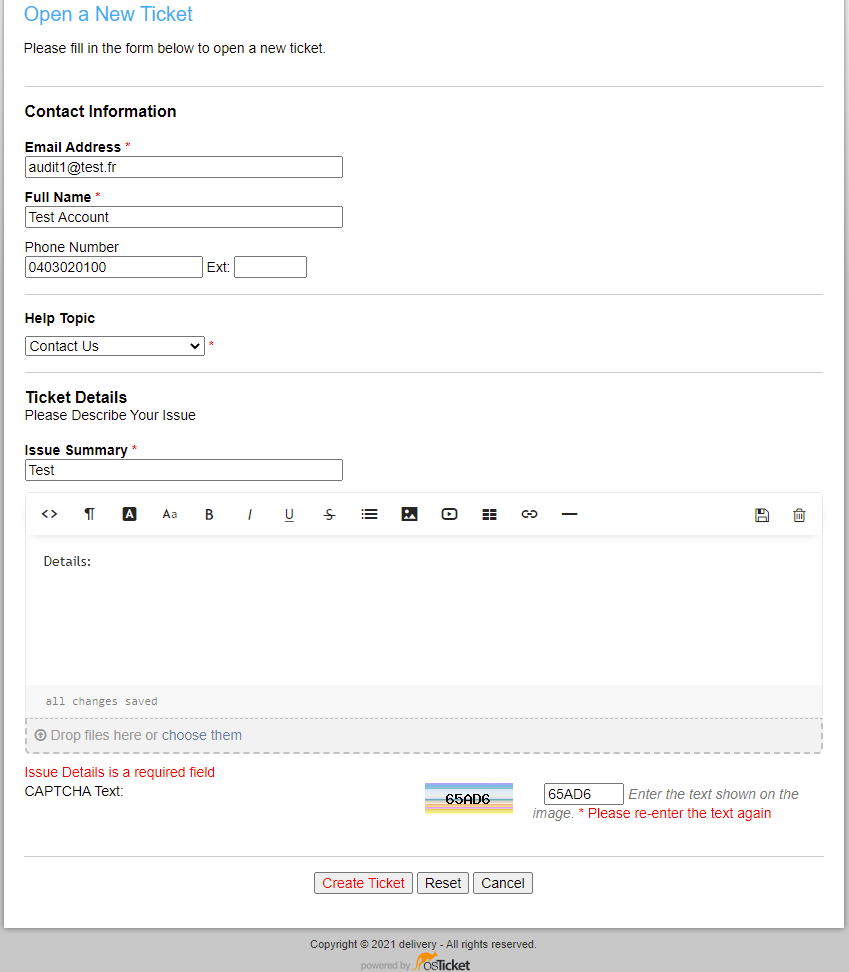Toggle italic formatting
Viewport: 849px width, 972px height.
[249, 514]
